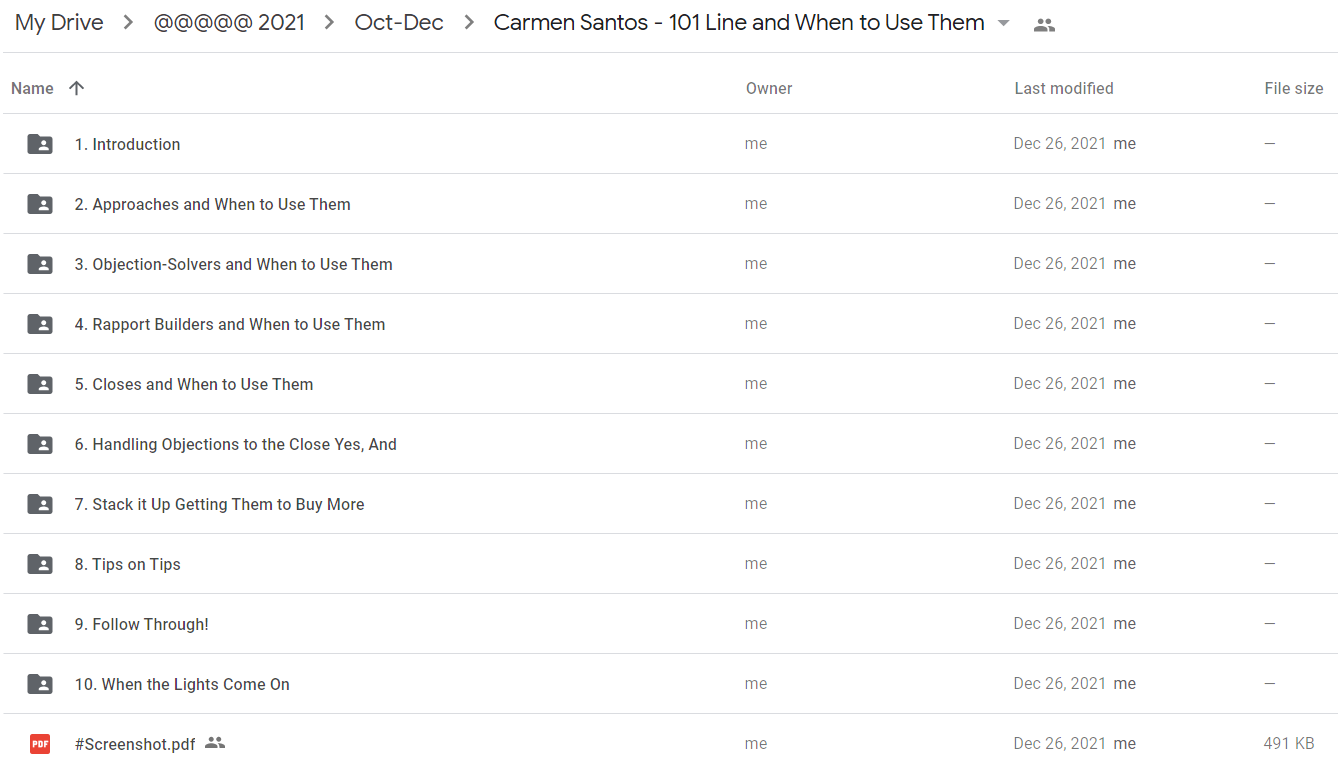Image resolution: width=1338 pixels, height=771 pixels.
Task: Open dropdown arrow after current folder title
Action: pos(1004,23)
